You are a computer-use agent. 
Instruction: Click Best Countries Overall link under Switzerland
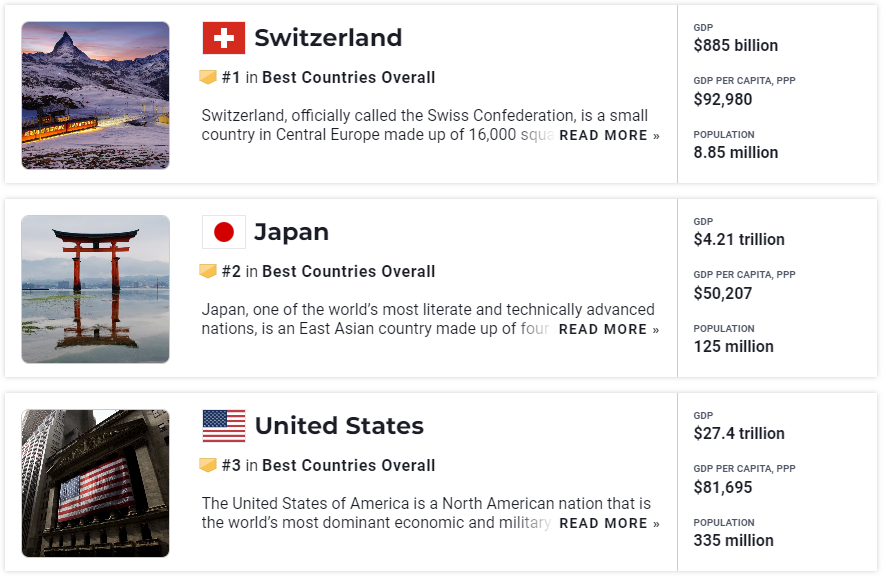pos(348,77)
